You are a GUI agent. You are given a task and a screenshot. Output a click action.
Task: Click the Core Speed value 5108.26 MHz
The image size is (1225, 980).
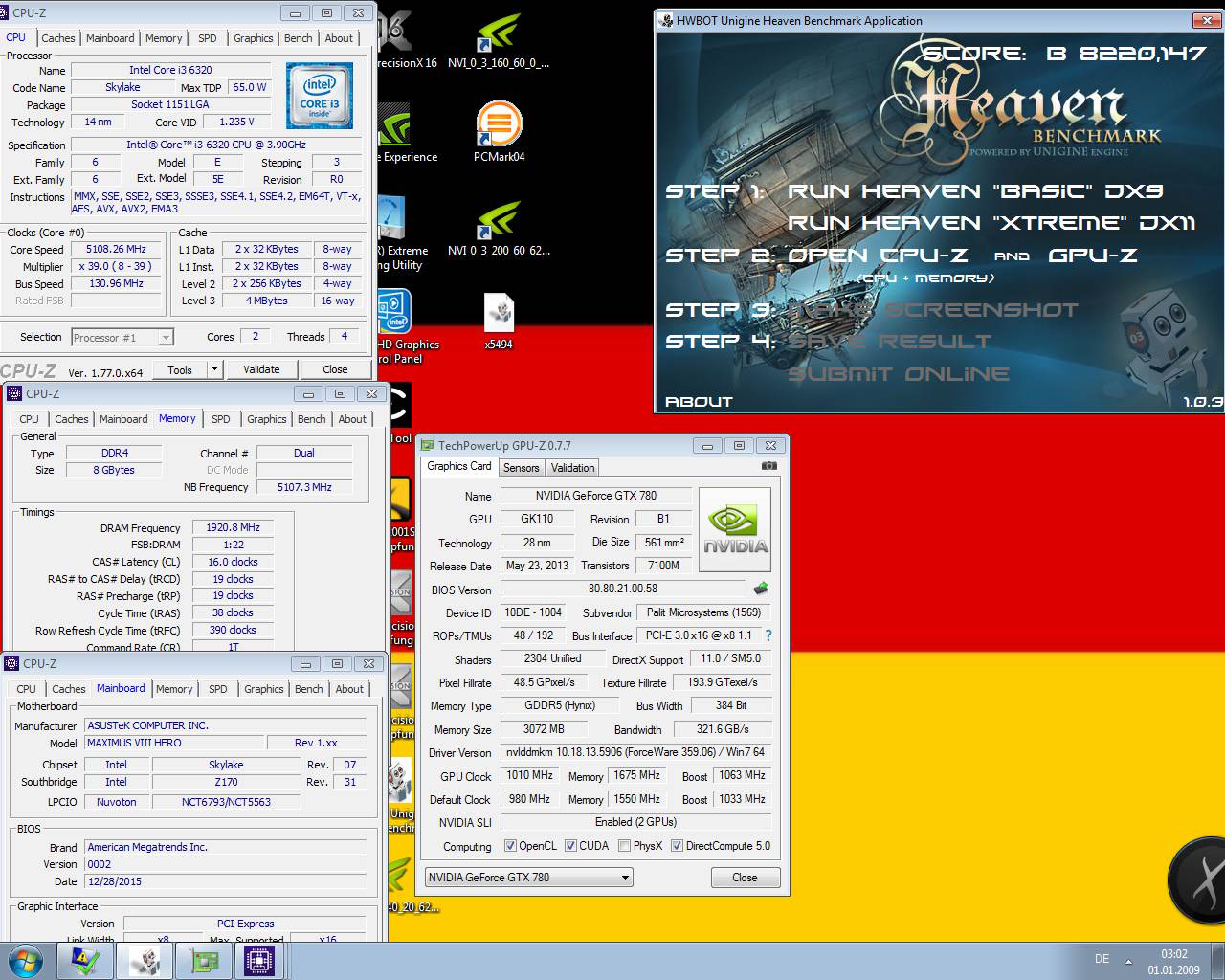116,249
